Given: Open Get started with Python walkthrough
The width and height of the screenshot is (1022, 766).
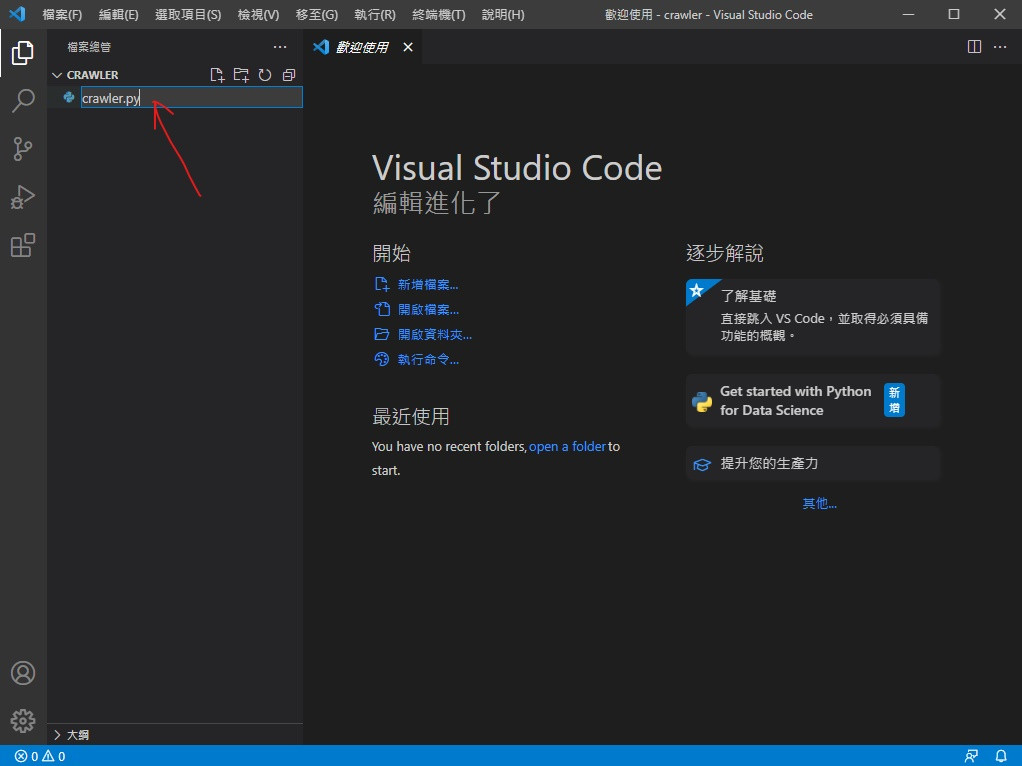Looking at the screenshot, I should [813, 400].
